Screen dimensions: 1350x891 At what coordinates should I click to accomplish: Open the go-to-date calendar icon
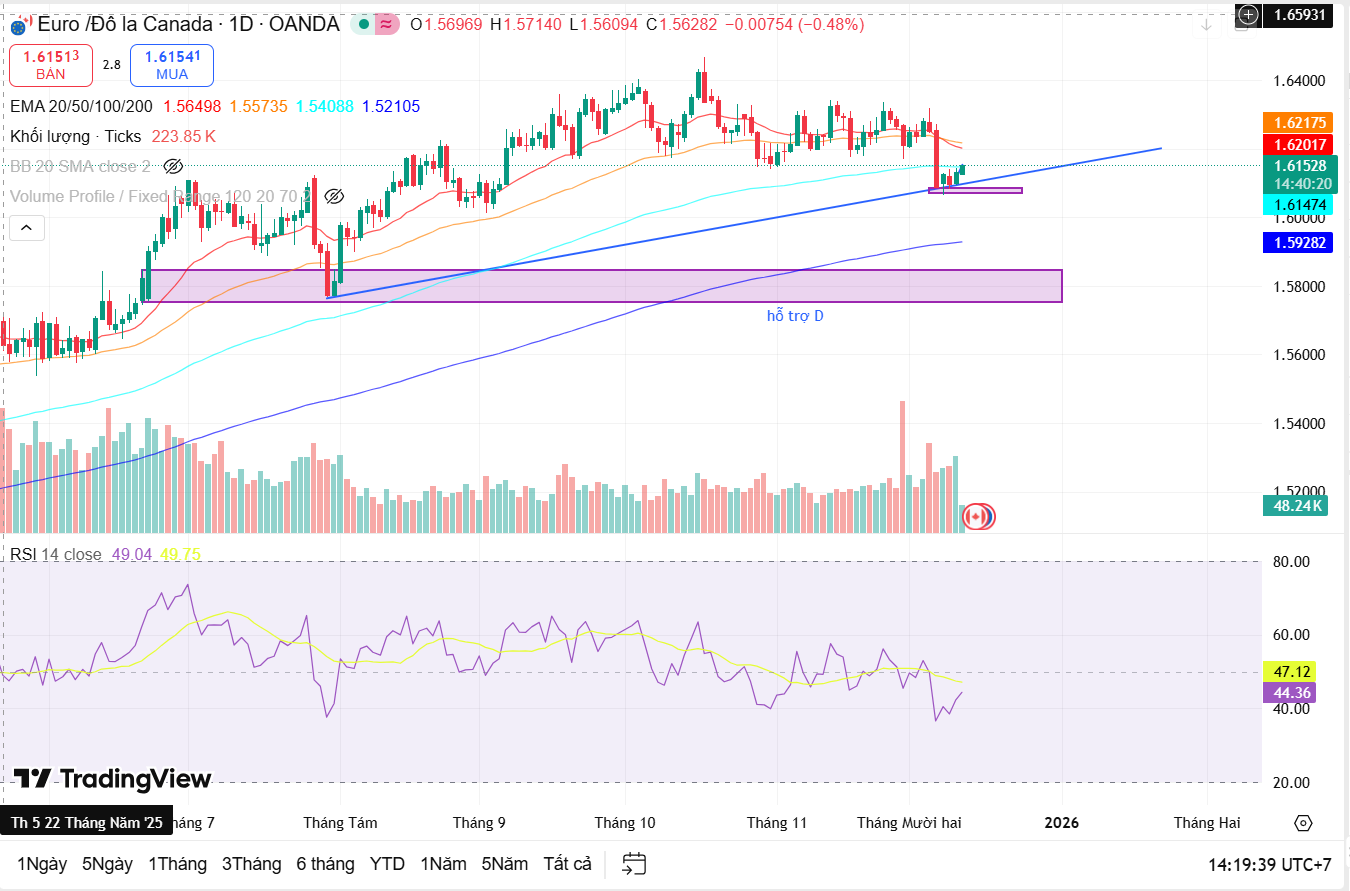click(634, 863)
